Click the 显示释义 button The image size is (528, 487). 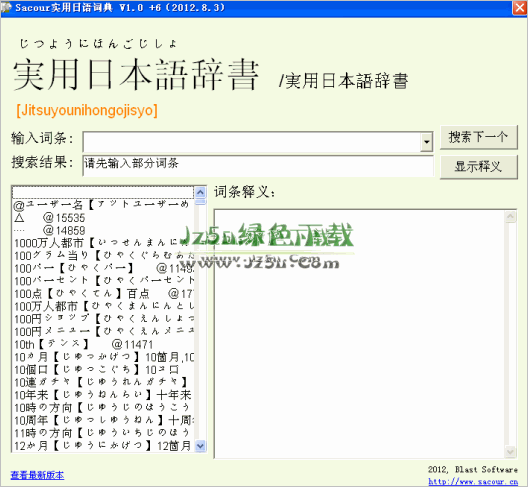pos(478,167)
